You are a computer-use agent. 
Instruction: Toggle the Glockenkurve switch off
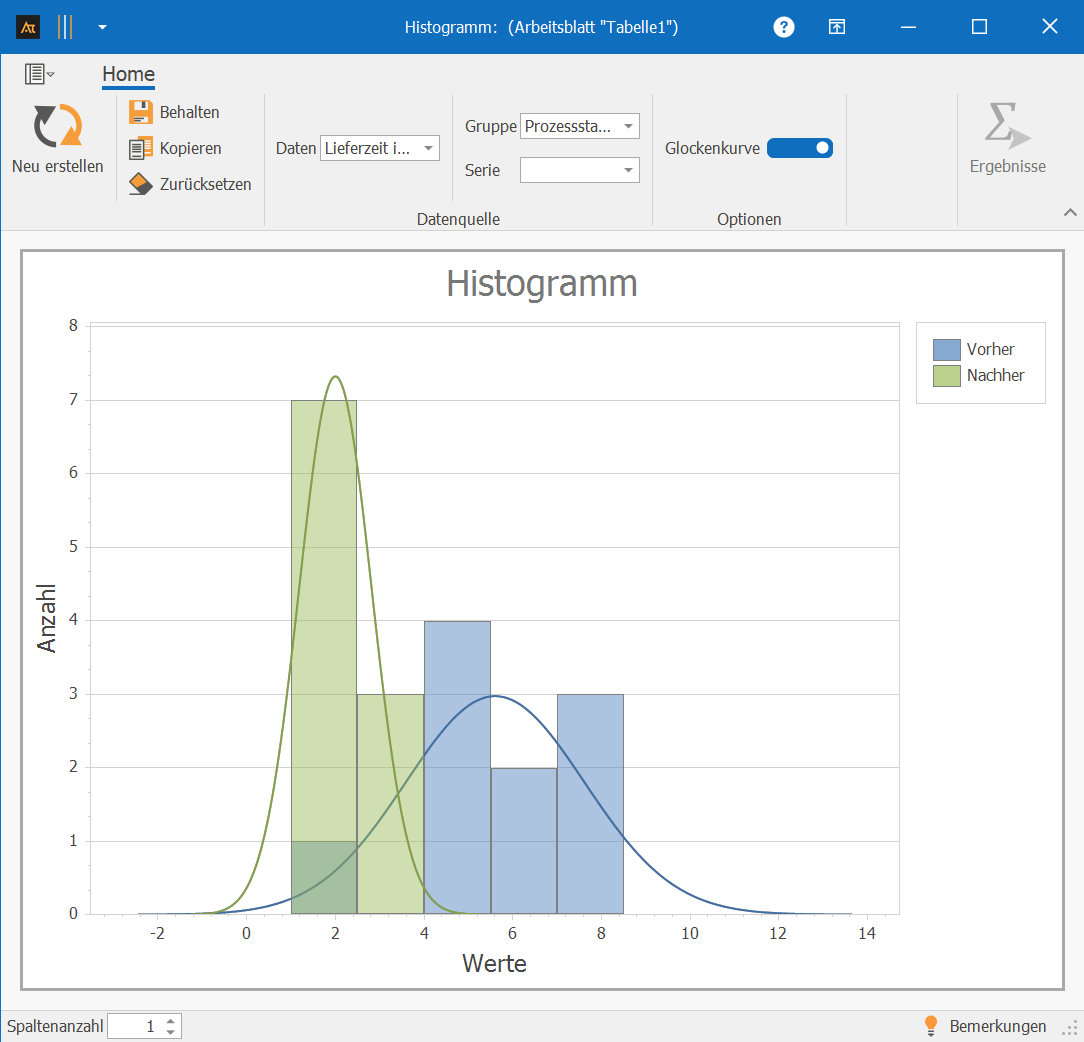coord(799,148)
